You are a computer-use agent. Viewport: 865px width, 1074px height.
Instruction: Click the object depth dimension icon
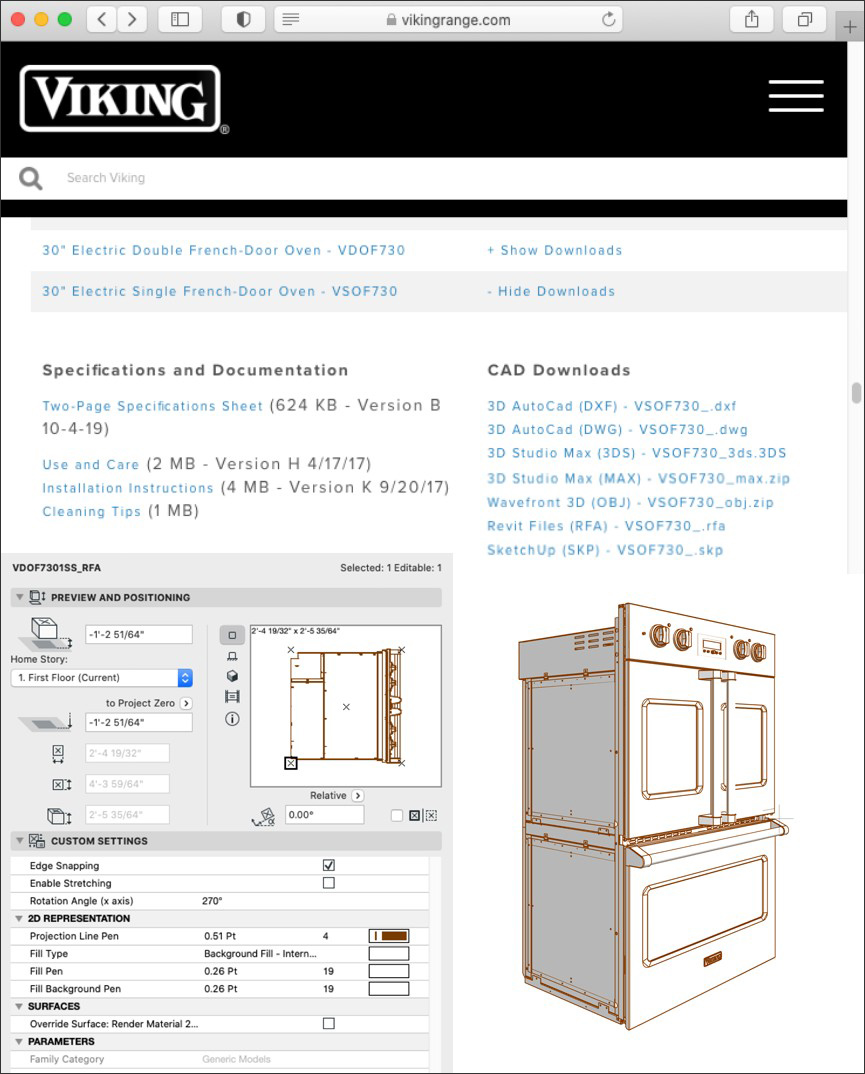click(62, 784)
